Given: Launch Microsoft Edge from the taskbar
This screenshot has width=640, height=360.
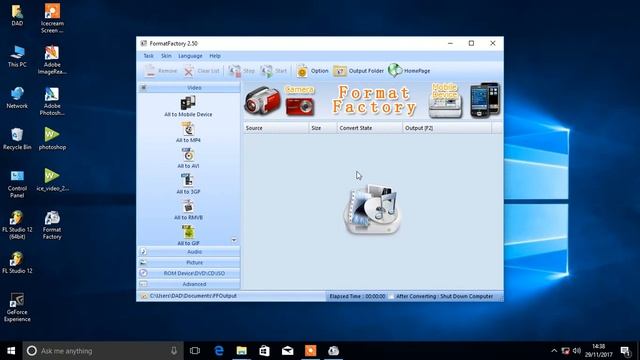Looking at the screenshot, I should point(219,351).
